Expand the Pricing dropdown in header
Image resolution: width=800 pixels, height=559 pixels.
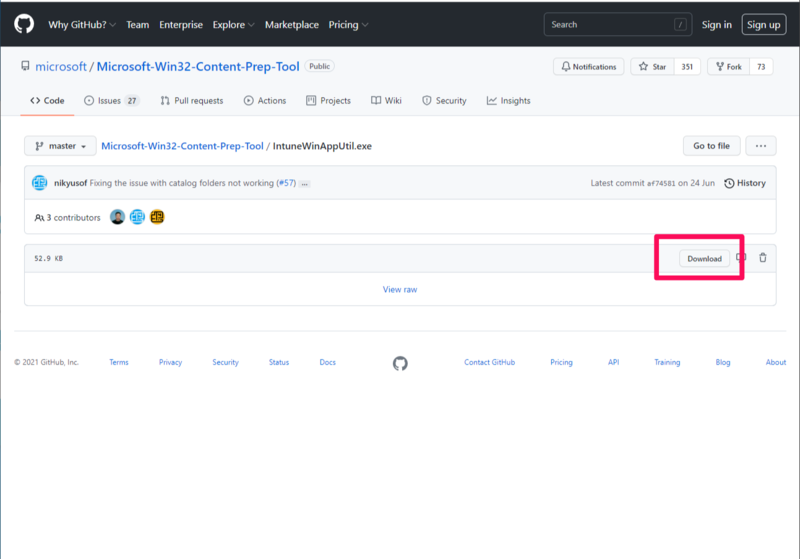(348, 24)
